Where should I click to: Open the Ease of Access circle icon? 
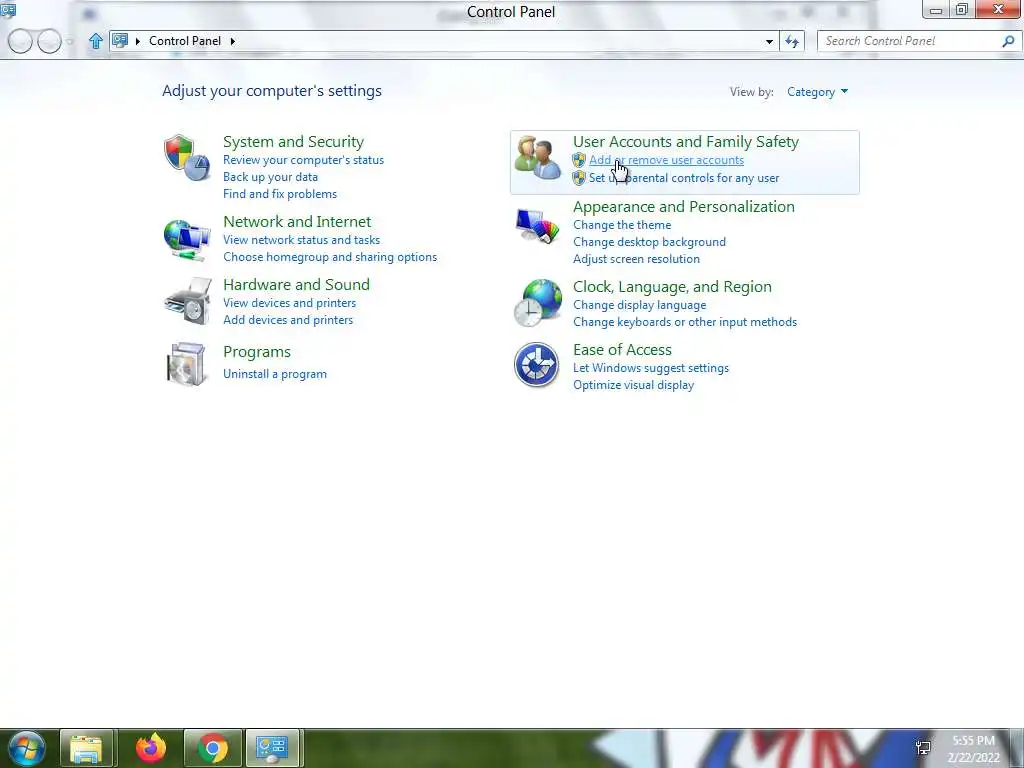(536, 364)
